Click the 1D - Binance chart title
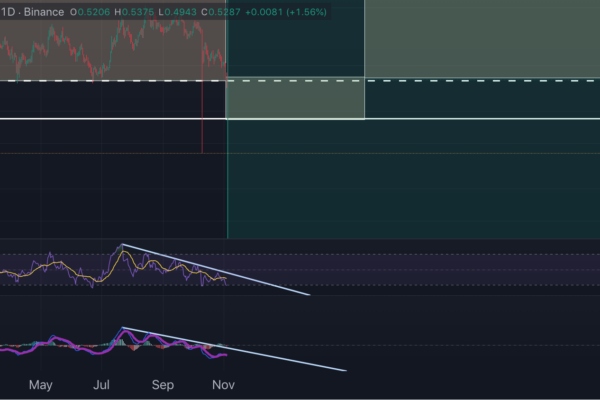 [x=33, y=11]
